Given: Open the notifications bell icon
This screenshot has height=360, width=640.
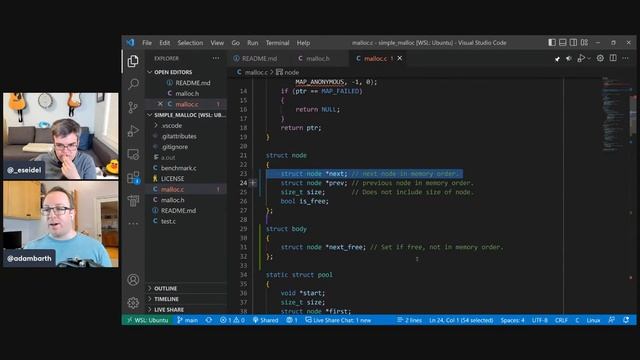Looking at the screenshot, I should point(626,320).
